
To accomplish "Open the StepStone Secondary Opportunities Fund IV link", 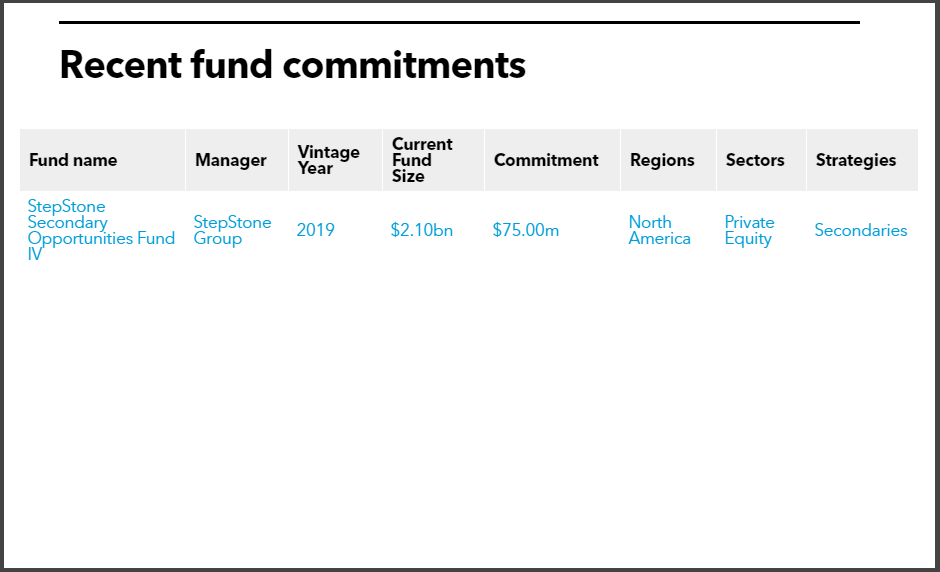I will (x=100, y=230).
